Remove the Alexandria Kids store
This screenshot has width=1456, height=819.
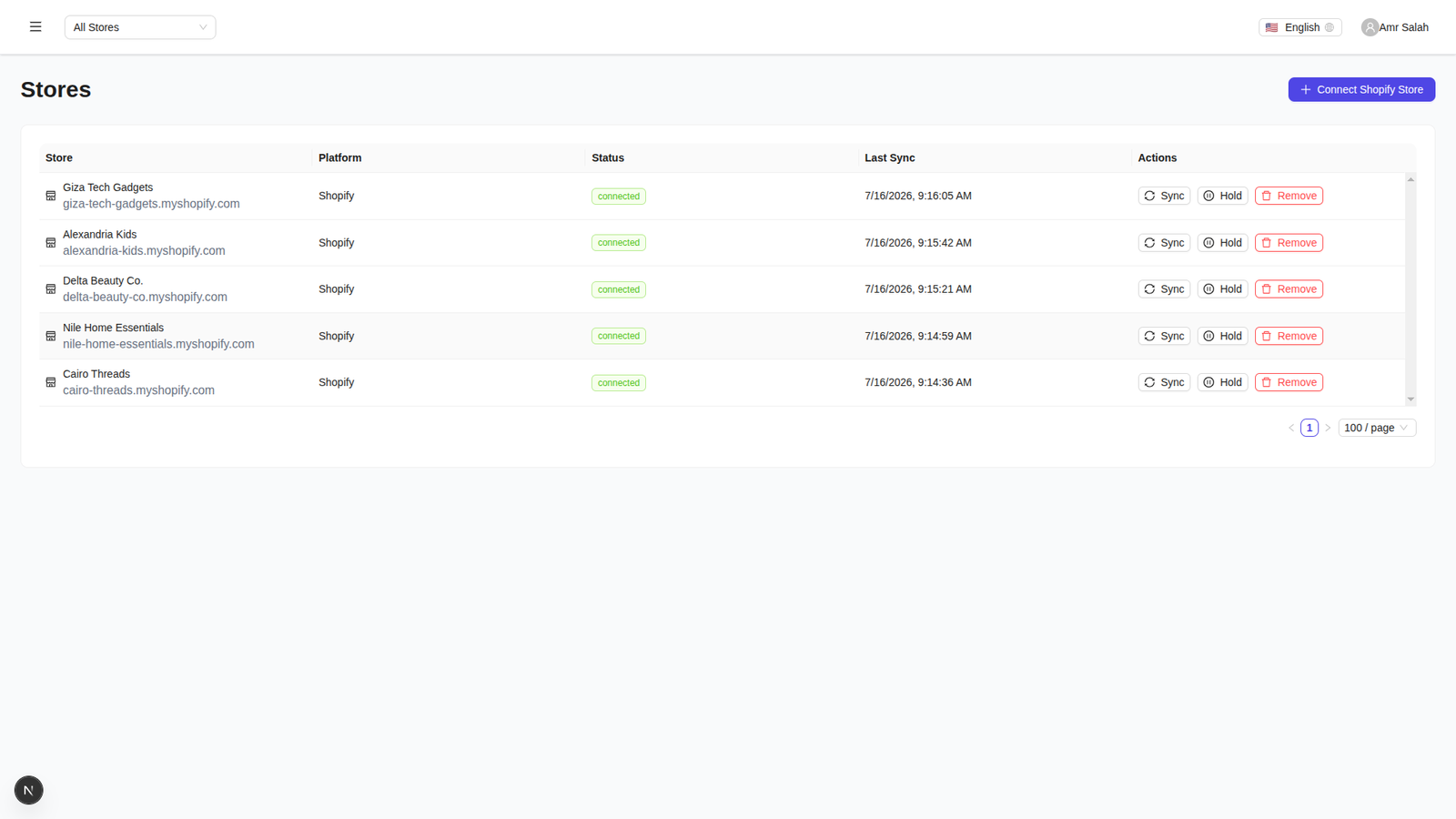click(1289, 243)
